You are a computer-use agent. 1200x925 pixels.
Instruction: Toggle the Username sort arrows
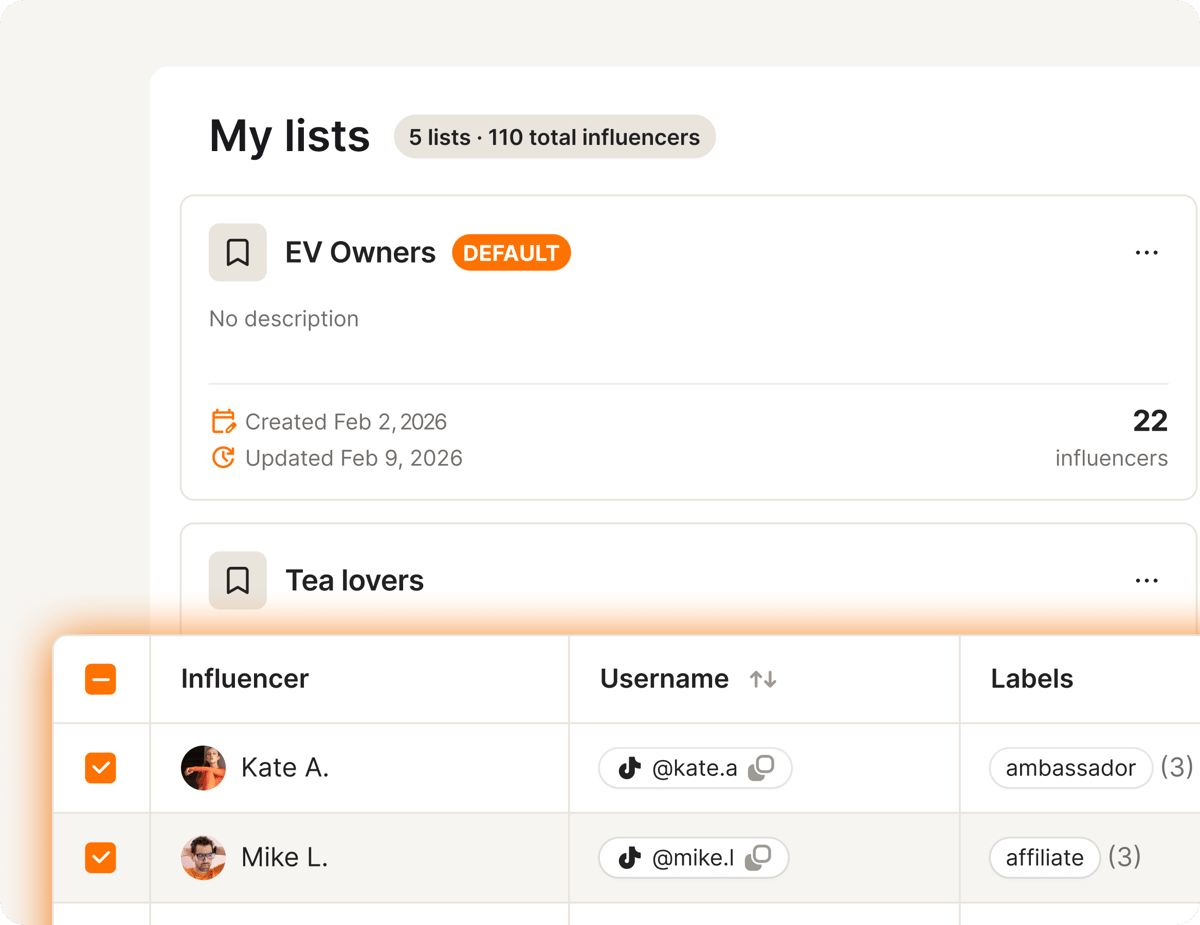tap(763, 679)
